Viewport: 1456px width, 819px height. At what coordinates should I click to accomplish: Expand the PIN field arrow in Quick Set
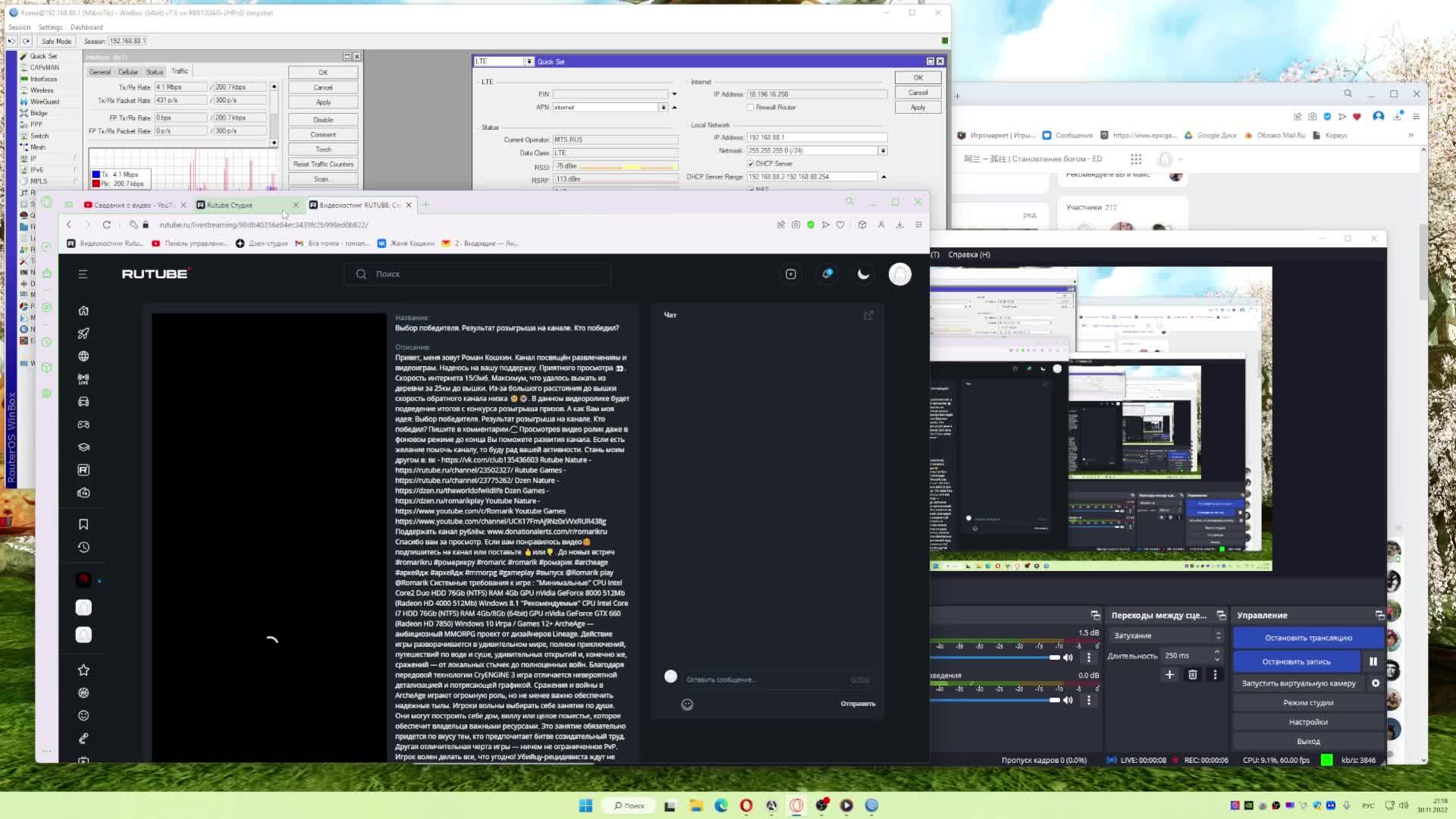(x=674, y=94)
